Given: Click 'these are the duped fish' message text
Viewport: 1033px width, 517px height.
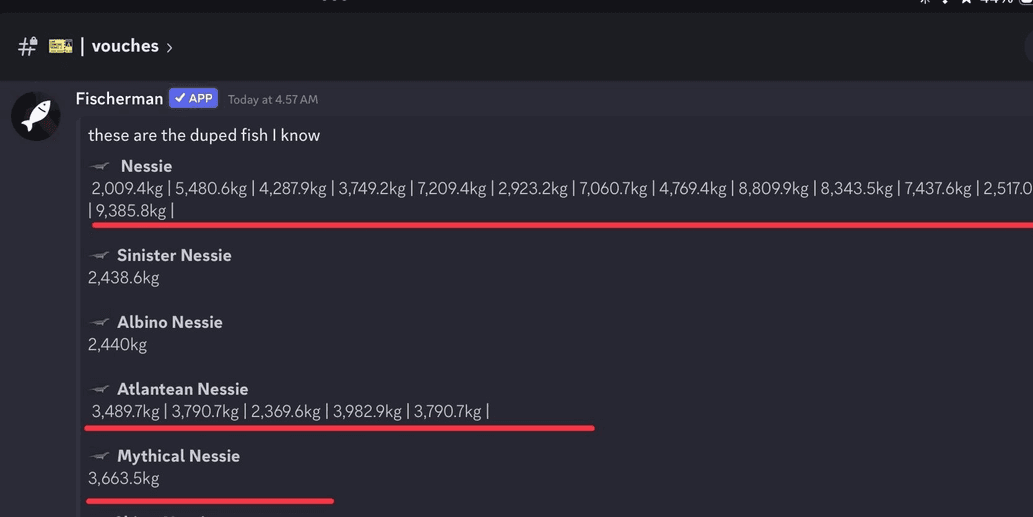Looking at the screenshot, I should [x=204, y=135].
